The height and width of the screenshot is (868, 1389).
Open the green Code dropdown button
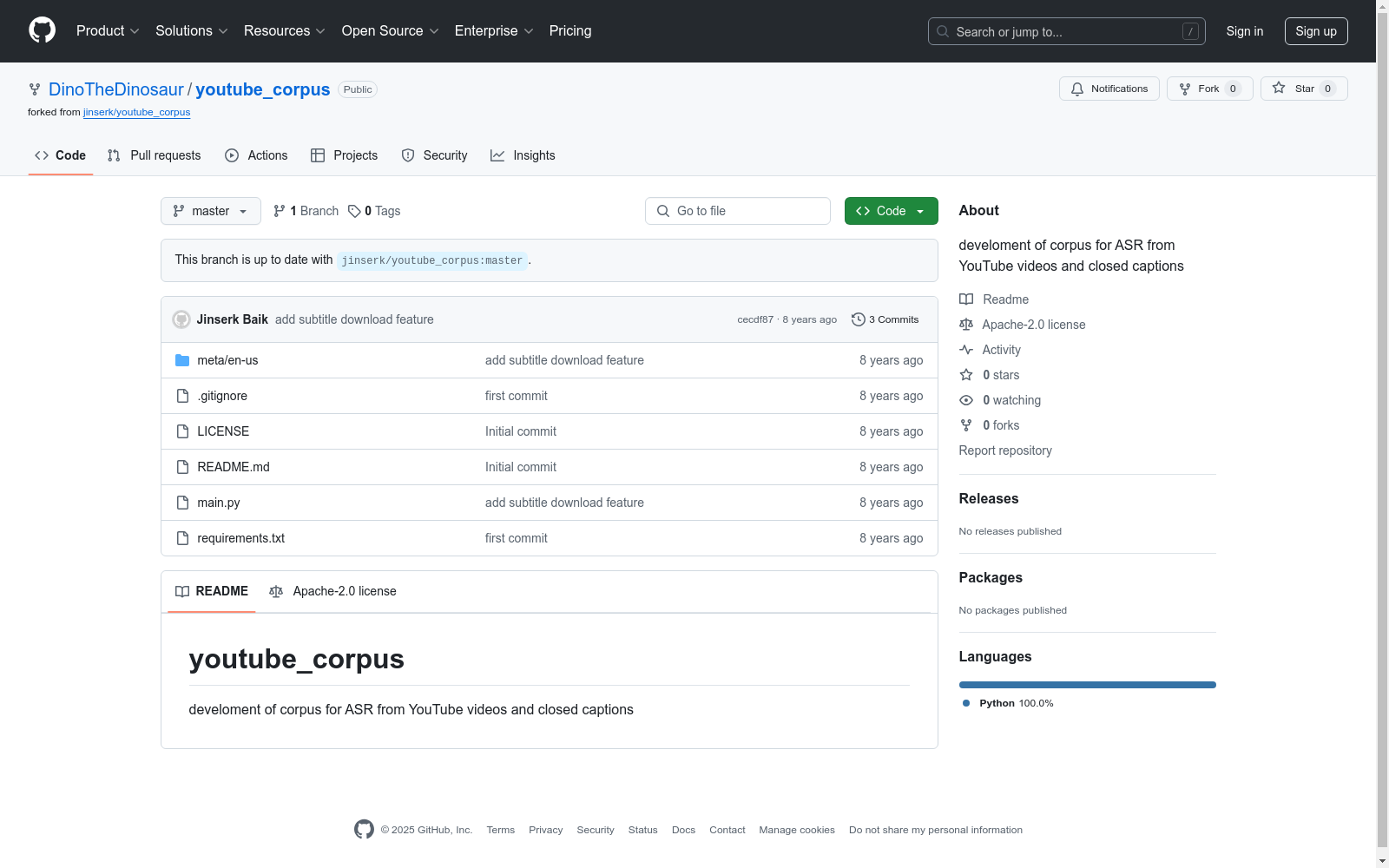pos(892,211)
